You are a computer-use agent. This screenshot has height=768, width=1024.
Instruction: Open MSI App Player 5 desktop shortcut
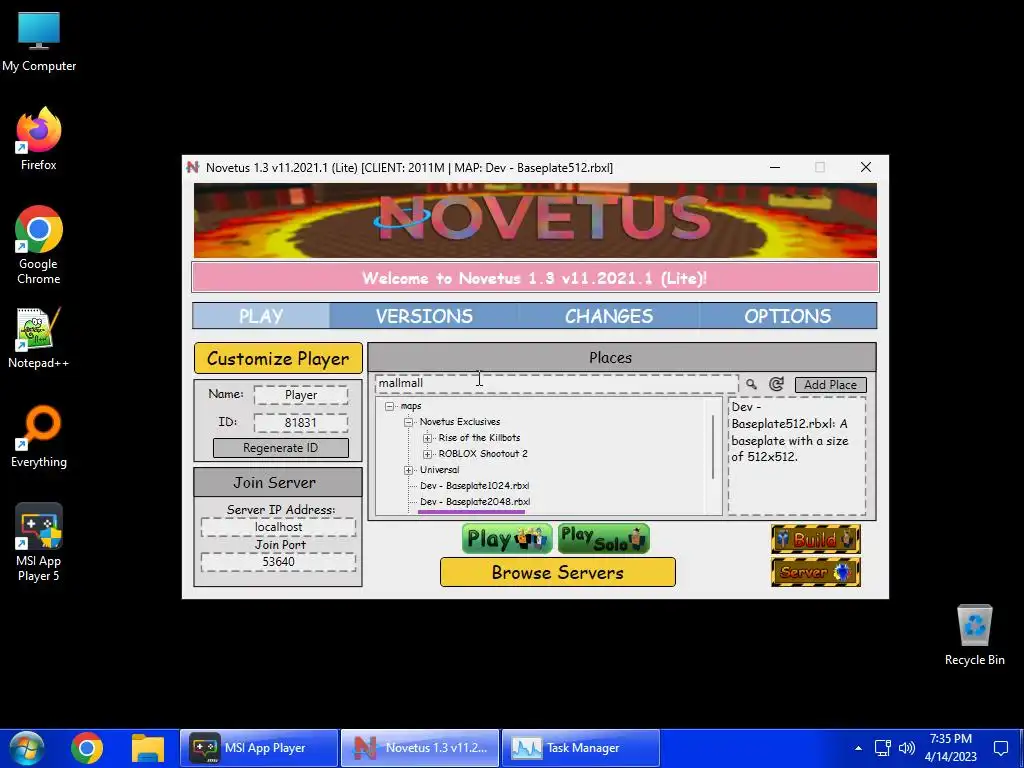coord(39,542)
